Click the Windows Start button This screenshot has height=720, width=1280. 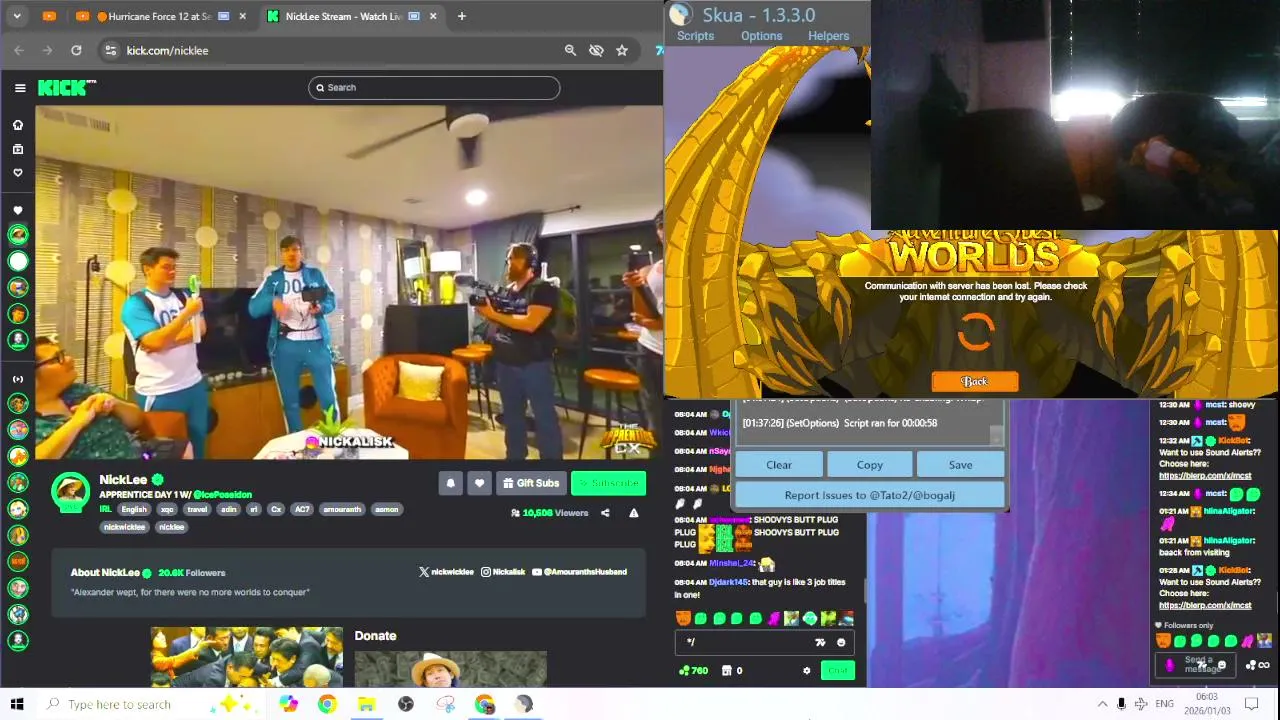click(17, 704)
